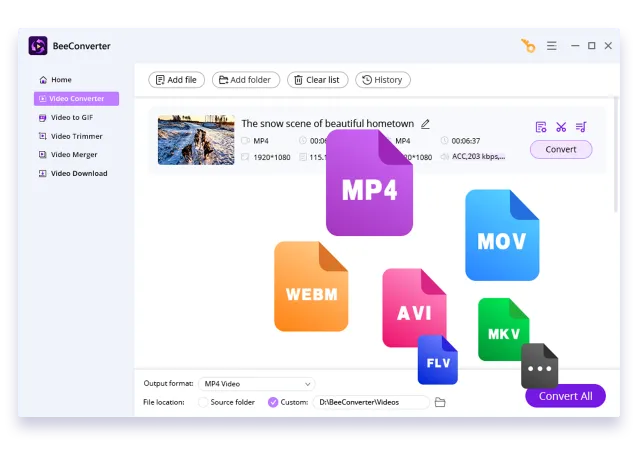The image size is (640, 466).
Task: Select the Custom file location option
Action: coord(288,402)
